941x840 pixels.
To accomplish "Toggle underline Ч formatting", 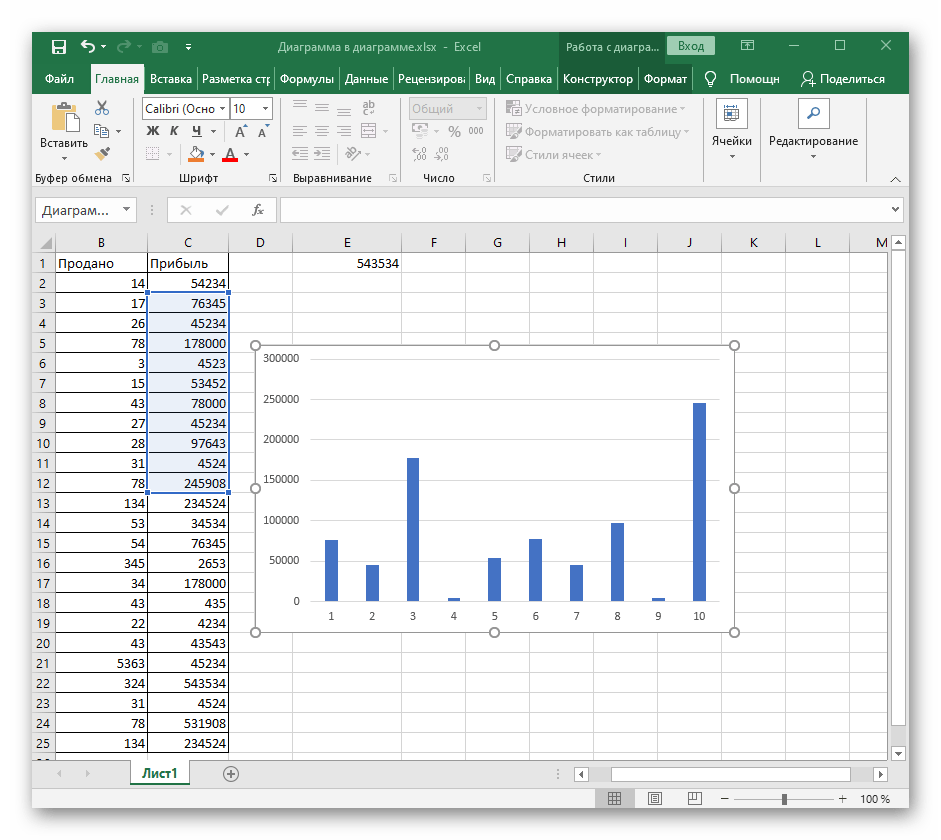I will (197, 131).
